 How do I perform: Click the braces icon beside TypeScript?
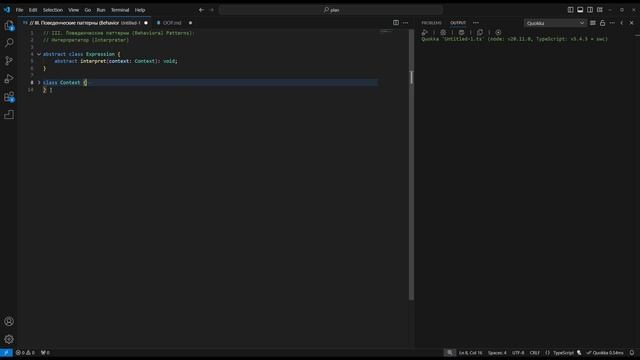click(x=547, y=353)
